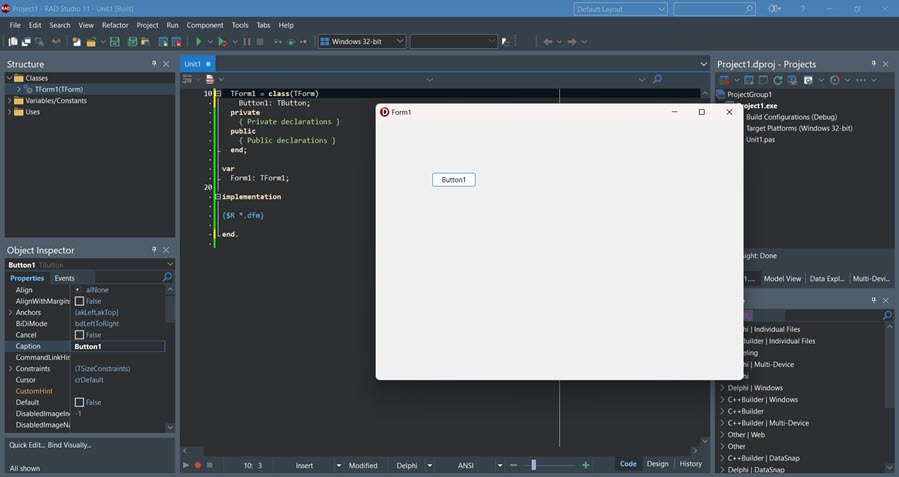Click the Object Inspector search icon
The height and width of the screenshot is (477, 899).
point(167,277)
